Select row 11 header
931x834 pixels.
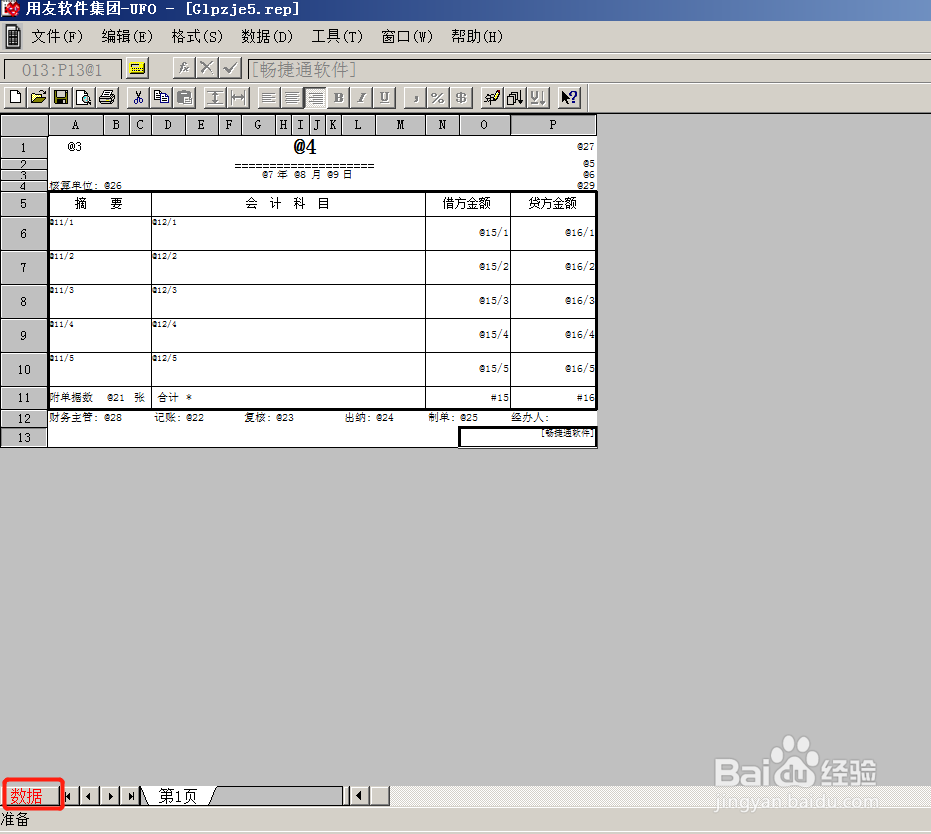click(24, 398)
